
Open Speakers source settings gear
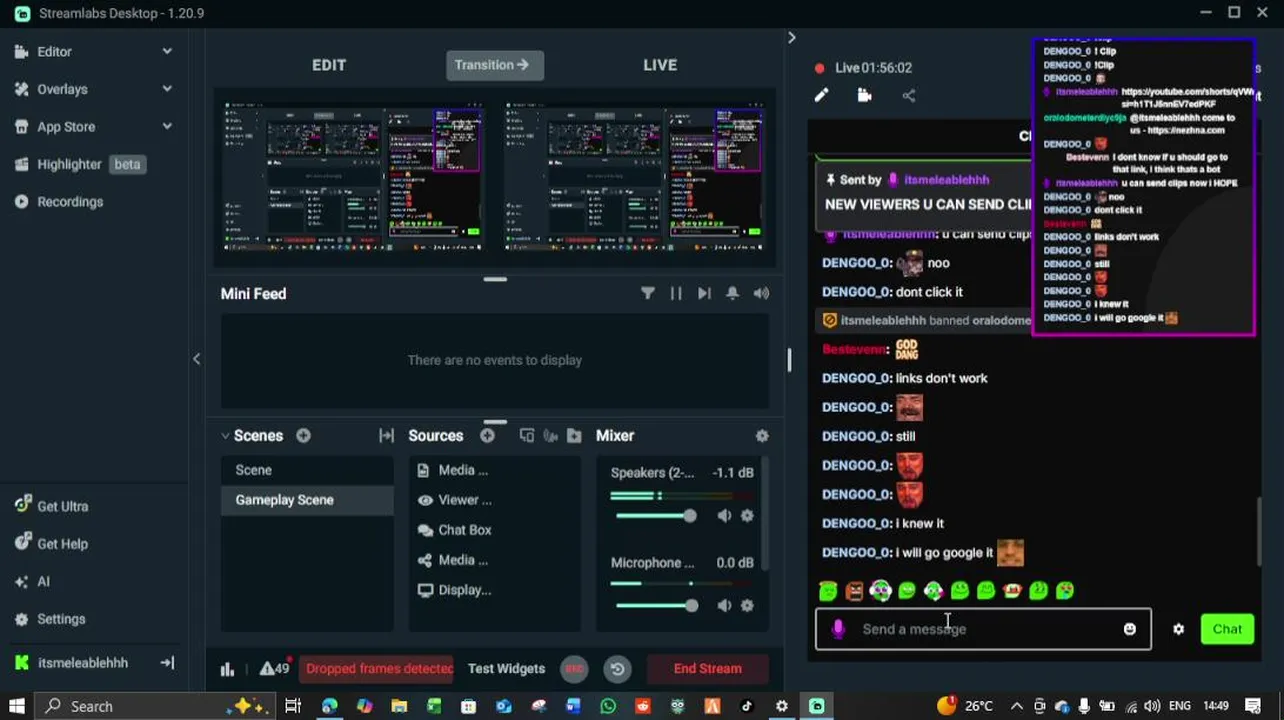(x=747, y=516)
